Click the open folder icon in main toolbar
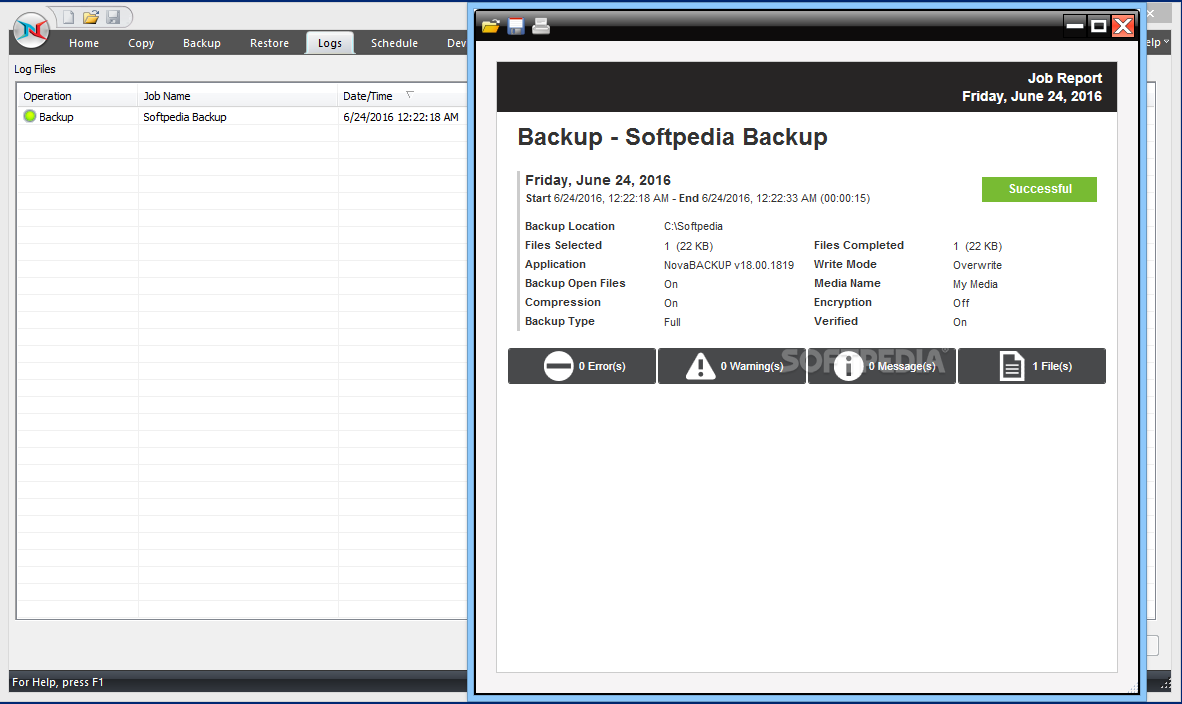Viewport: 1182px width, 704px height. pos(90,17)
